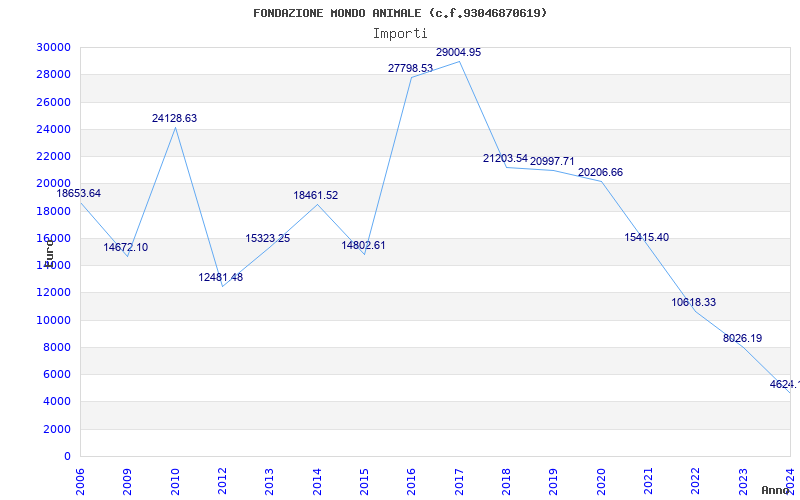Click x-axis year 2022
Image resolution: width=800 pixels, height=500 pixels.
pos(696,481)
